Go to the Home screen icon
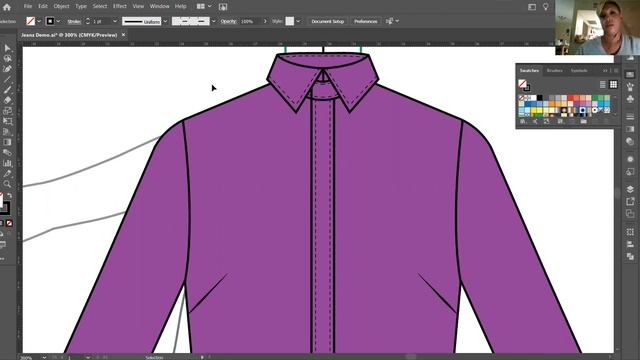This screenshot has width=640, height=360. coord(7,7)
